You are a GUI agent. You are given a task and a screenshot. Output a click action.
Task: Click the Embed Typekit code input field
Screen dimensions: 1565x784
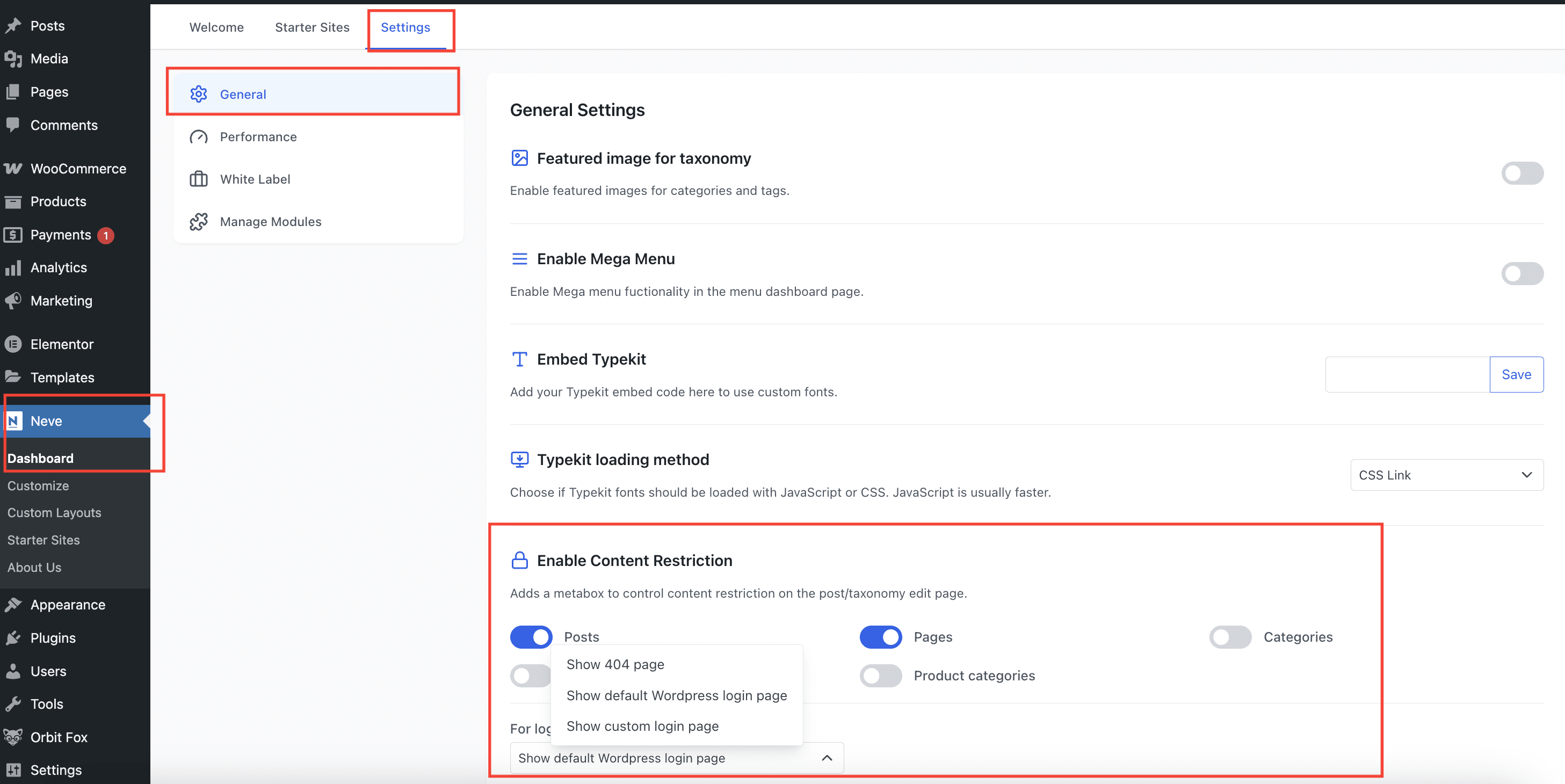click(1407, 375)
